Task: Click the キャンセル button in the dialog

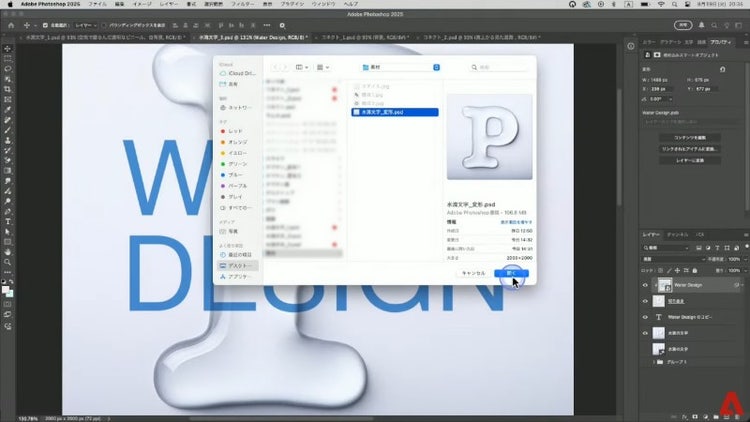Action: [472, 272]
